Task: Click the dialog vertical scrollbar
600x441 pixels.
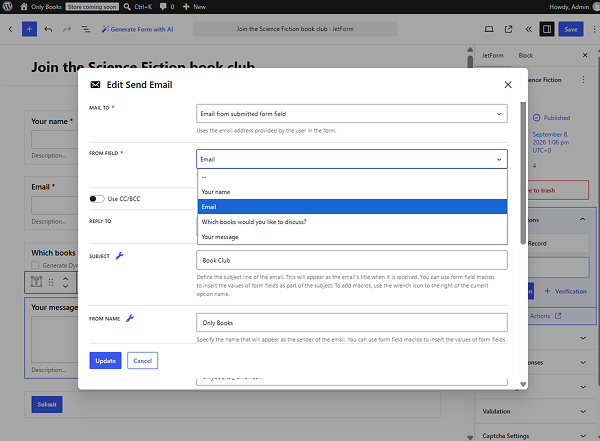Action: coord(523,173)
